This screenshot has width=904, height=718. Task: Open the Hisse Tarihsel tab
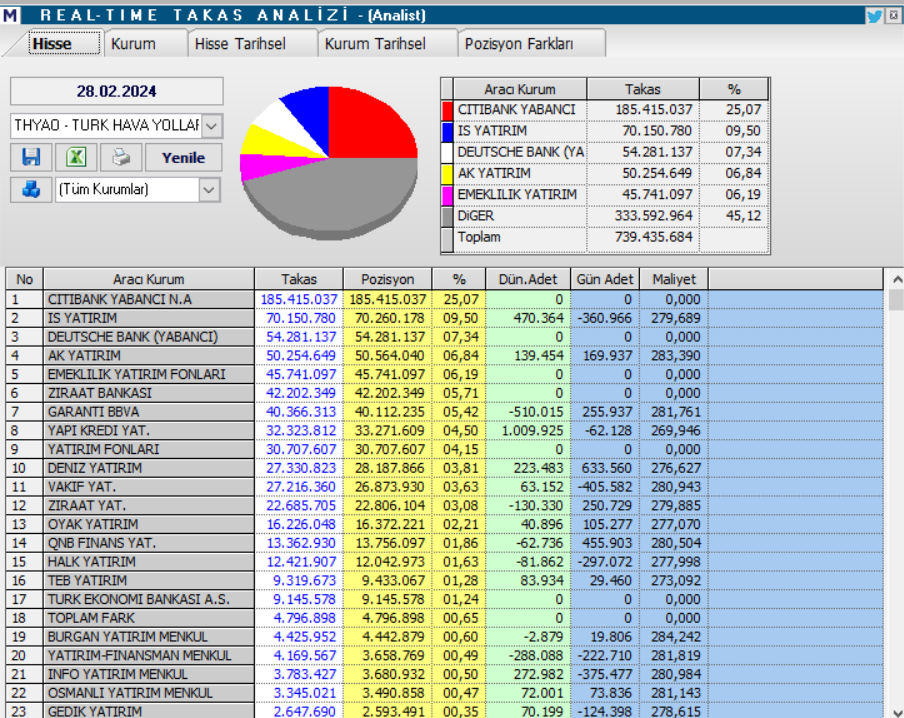(x=240, y=44)
